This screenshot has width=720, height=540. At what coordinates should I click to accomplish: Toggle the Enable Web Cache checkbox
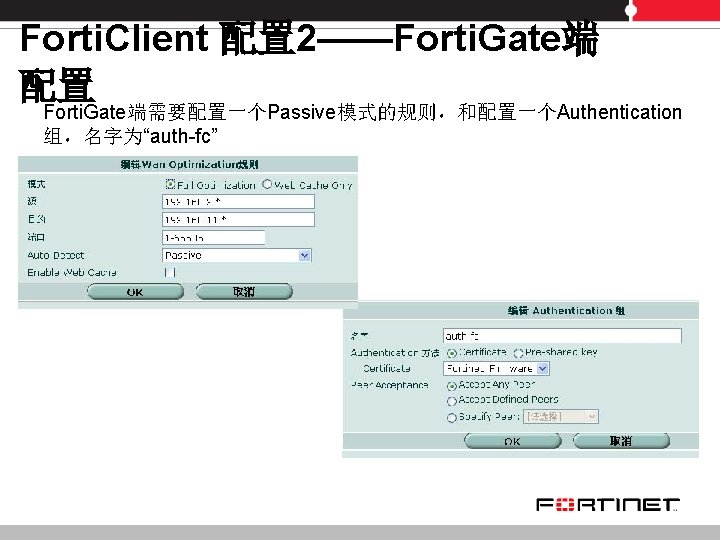coord(170,273)
